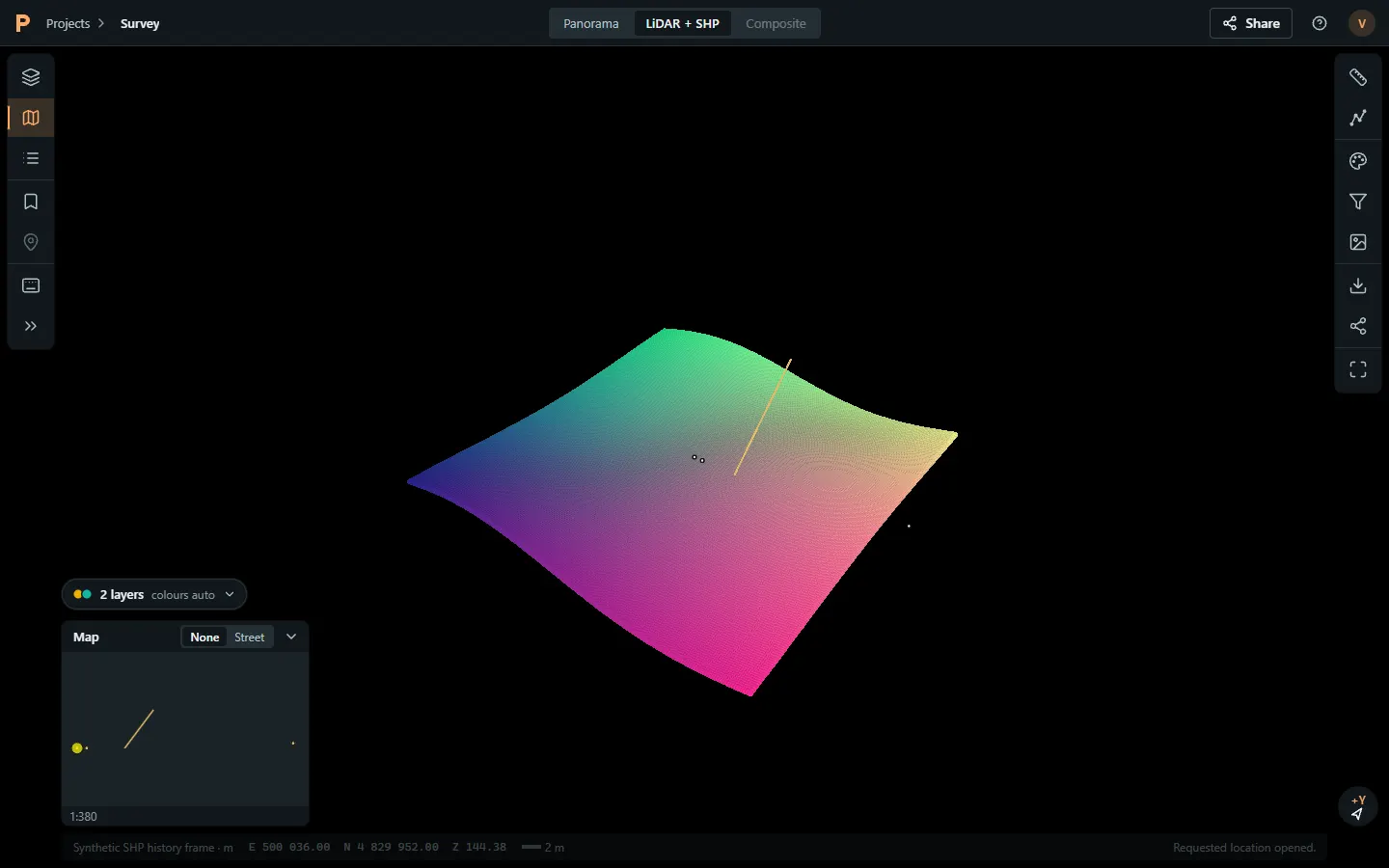
Task: Click the download export icon
Action: coord(1358,285)
